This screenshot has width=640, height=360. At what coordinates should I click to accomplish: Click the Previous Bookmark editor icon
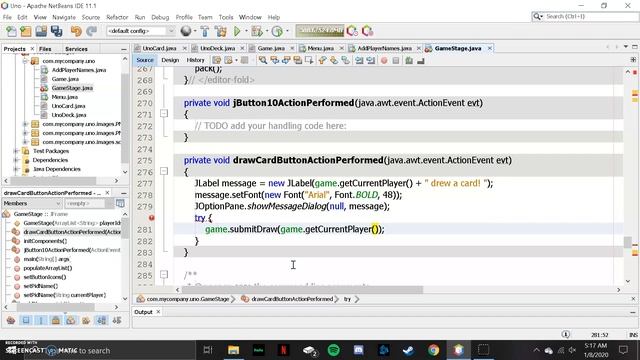322,60
